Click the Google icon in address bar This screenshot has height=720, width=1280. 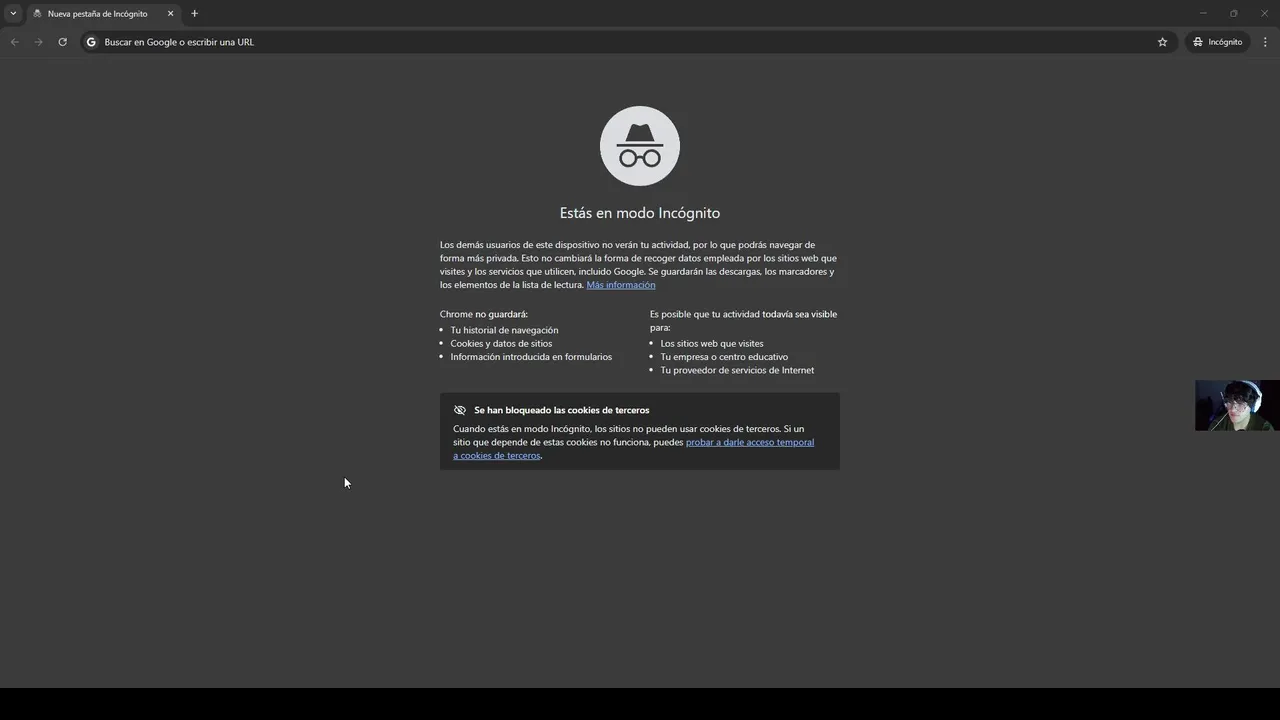[91, 42]
